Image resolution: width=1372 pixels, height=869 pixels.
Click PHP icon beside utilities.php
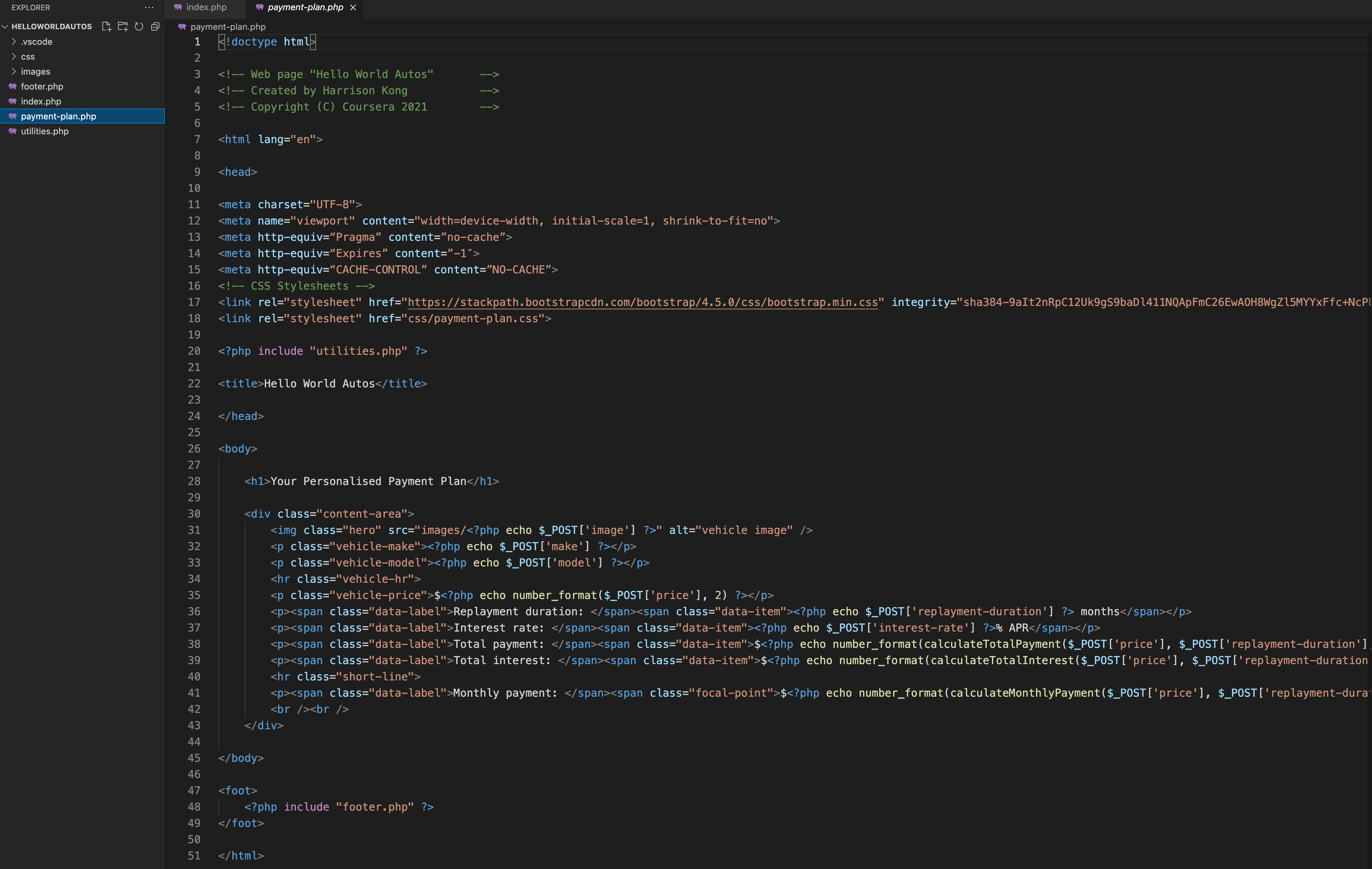(x=13, y=131)
